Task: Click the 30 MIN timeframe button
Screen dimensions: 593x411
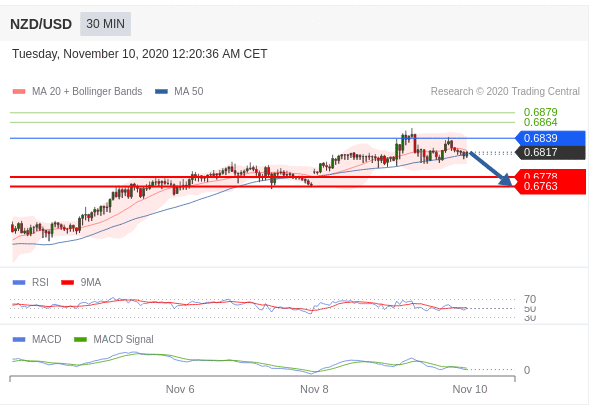Action: click(105, 24)
